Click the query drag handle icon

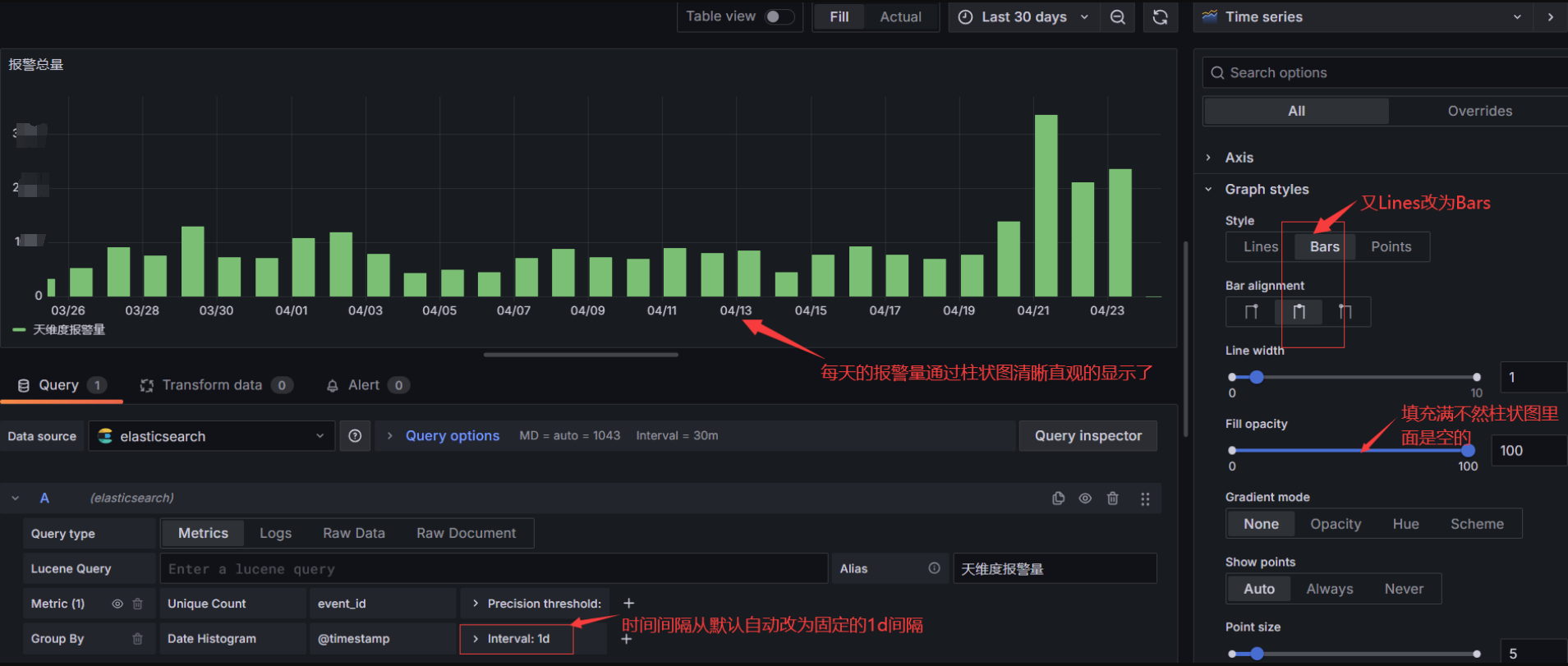point(1145,498)
